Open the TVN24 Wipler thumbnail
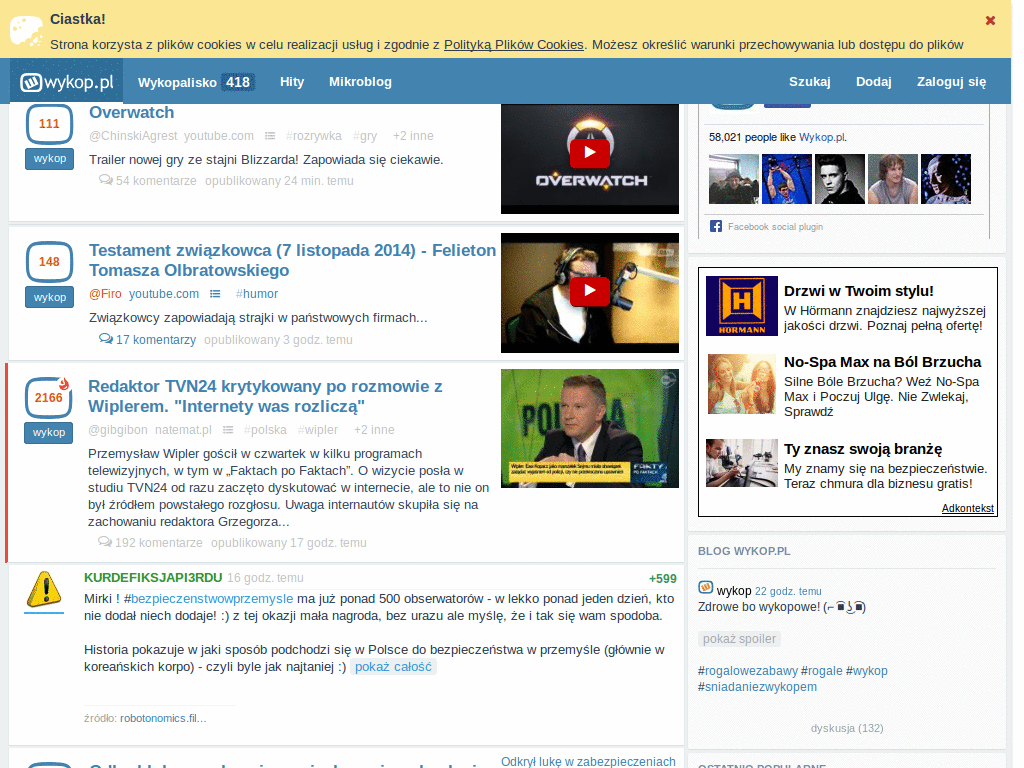The width and height of the screenshot is (1024, 768). 590,428
